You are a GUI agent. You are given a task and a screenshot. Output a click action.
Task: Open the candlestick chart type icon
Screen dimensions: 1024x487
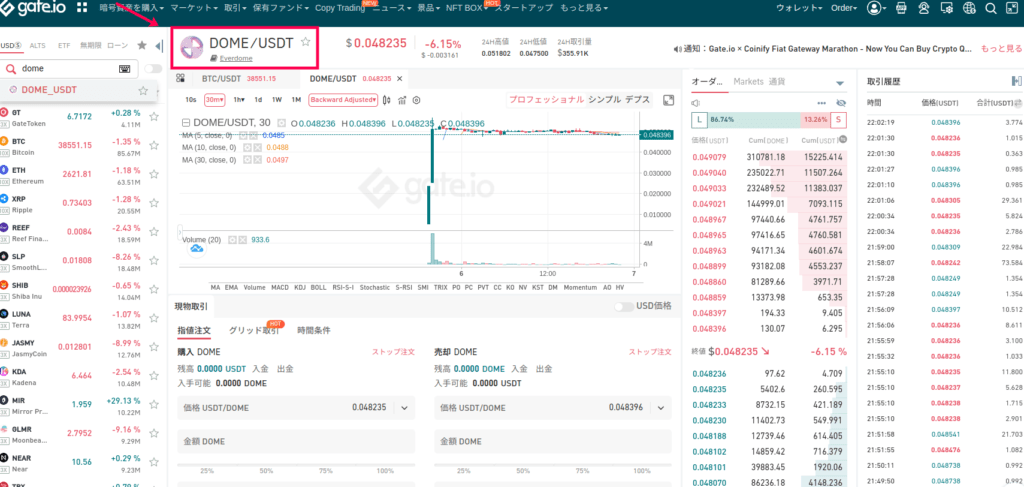coord(387,100)
